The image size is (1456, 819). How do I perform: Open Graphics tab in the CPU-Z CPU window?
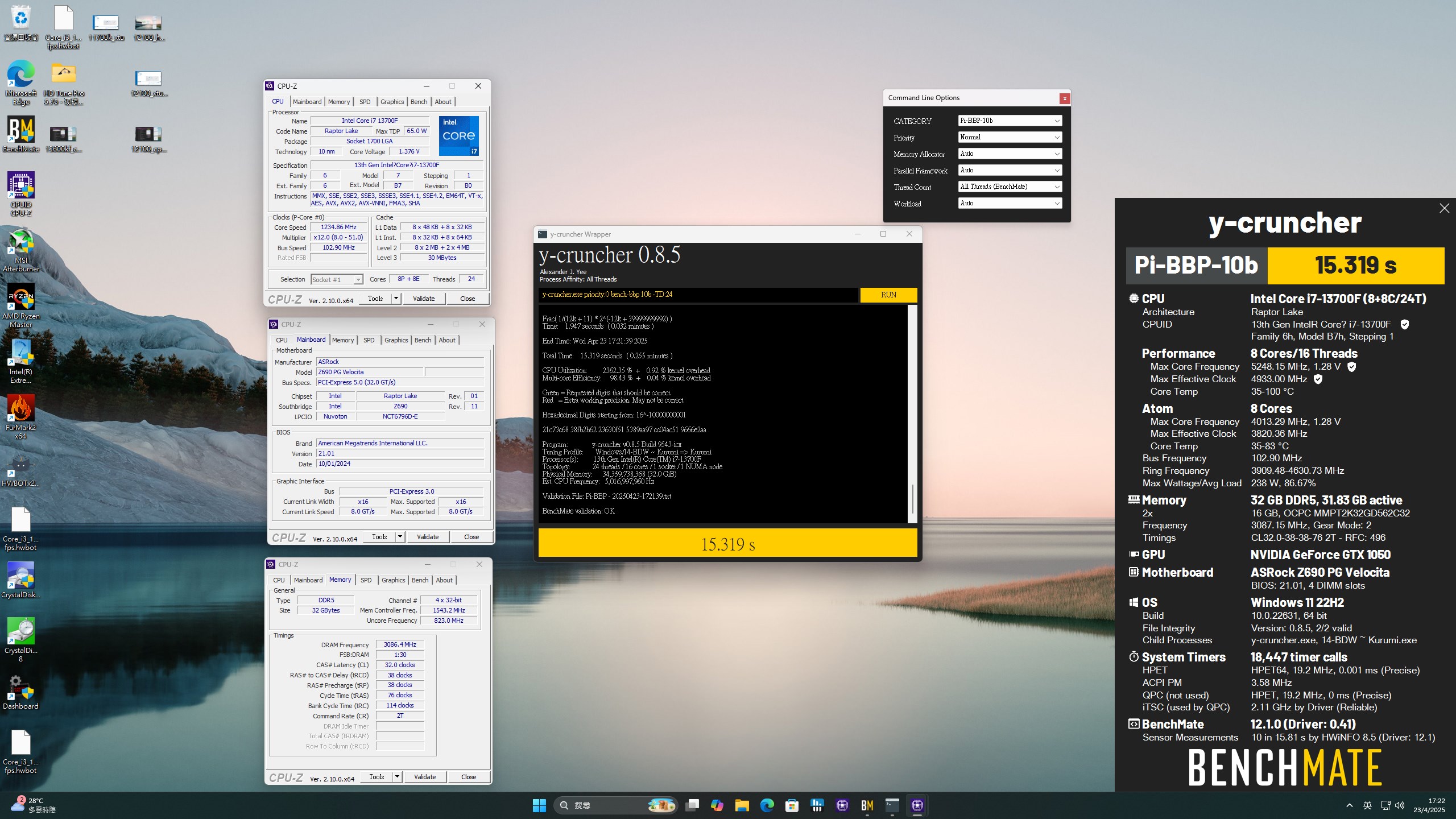click(x=392, y=102)
